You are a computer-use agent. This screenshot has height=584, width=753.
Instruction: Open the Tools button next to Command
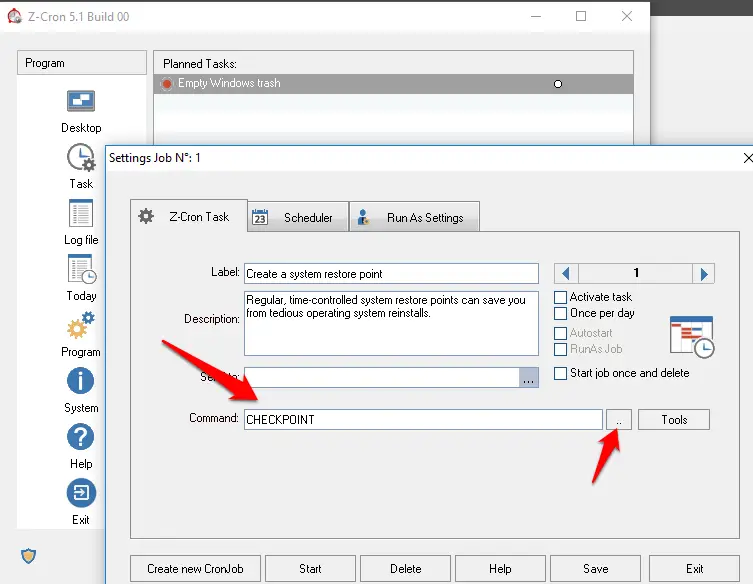coord(674,420)
